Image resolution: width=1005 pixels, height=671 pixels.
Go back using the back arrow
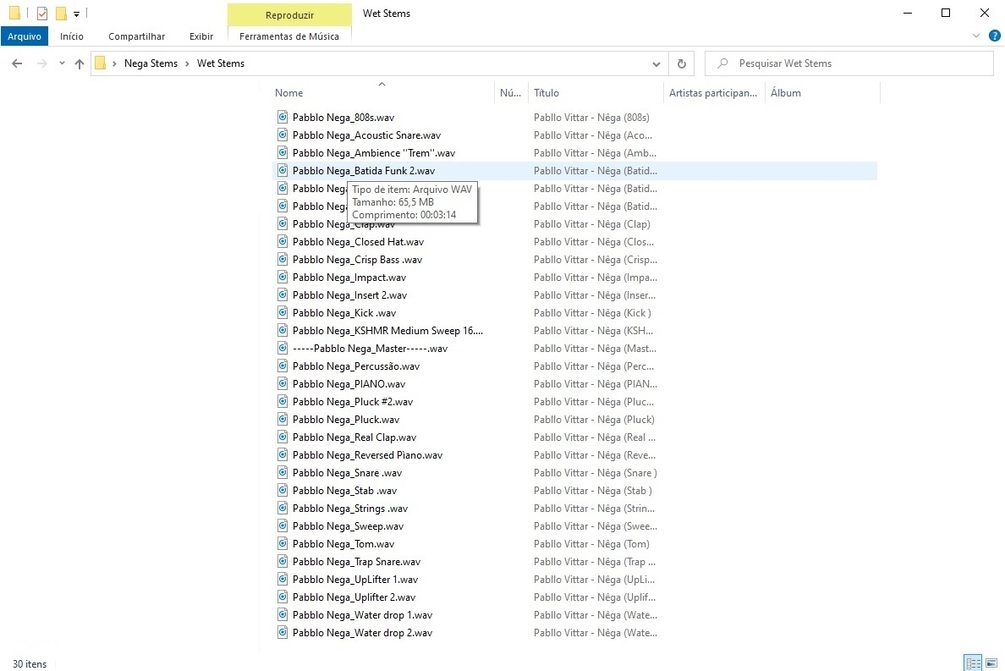(x=17, y=63)
